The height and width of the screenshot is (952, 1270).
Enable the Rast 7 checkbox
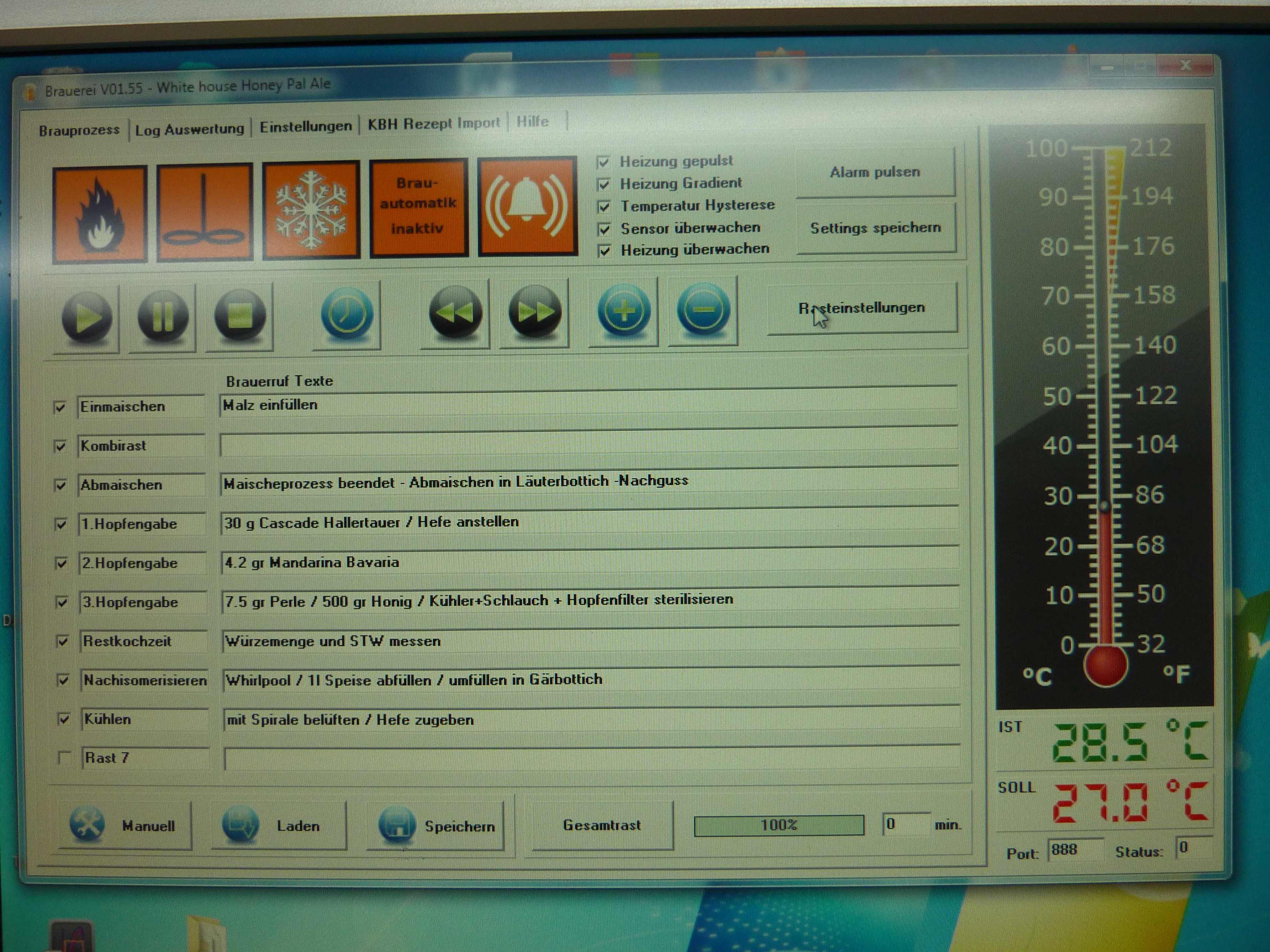click(x=64, y=758)
